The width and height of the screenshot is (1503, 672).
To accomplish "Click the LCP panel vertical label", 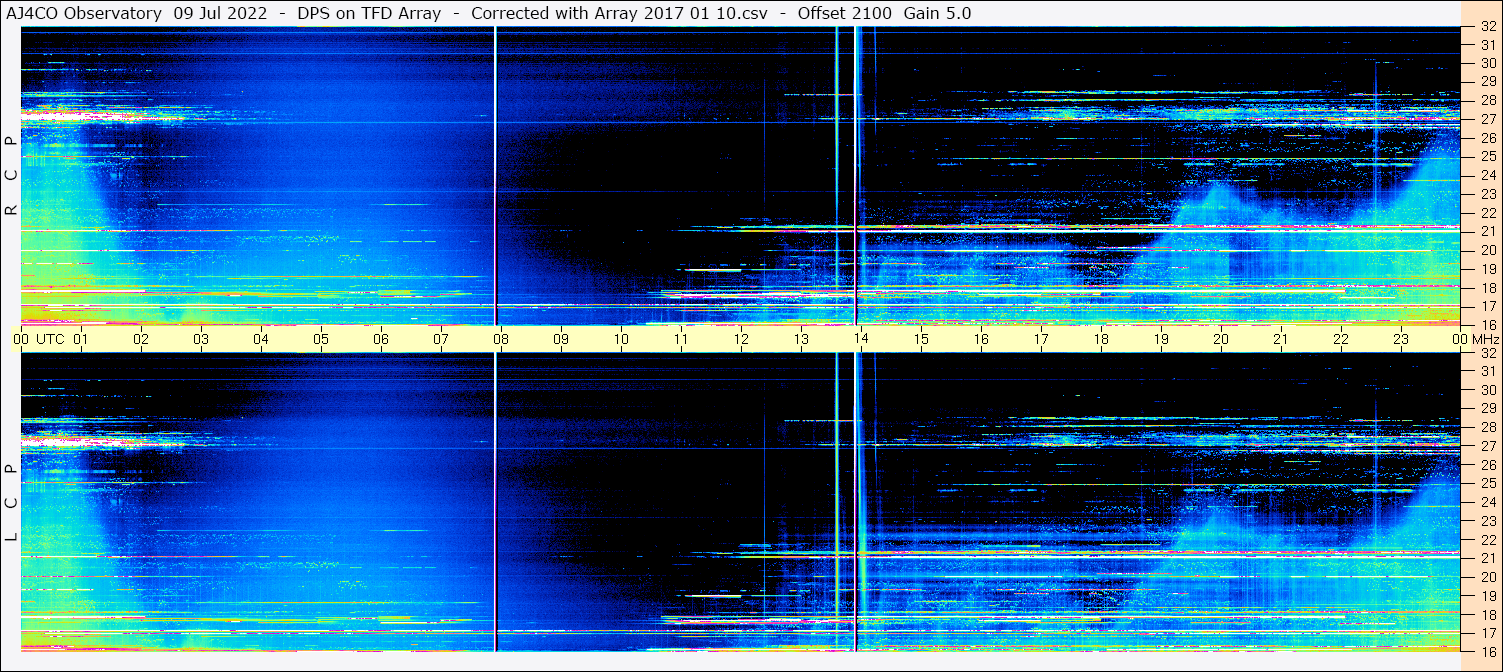I will [x=11, y=502].
